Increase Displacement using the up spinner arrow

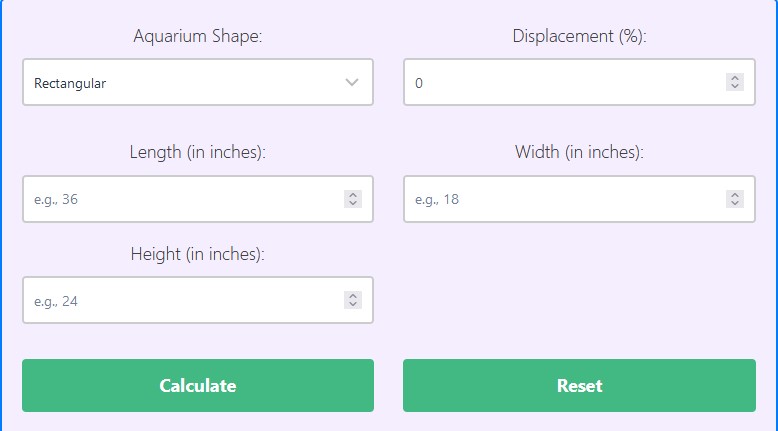click(735, 78)
